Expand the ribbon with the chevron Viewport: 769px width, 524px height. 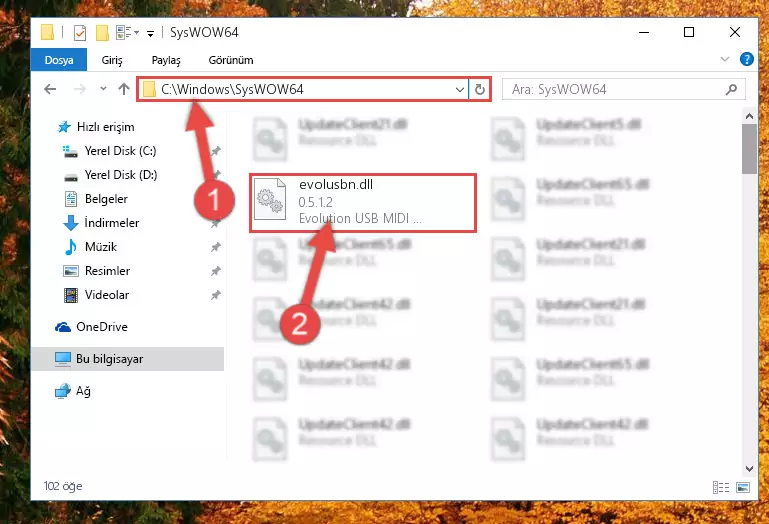tap(725, 59)
